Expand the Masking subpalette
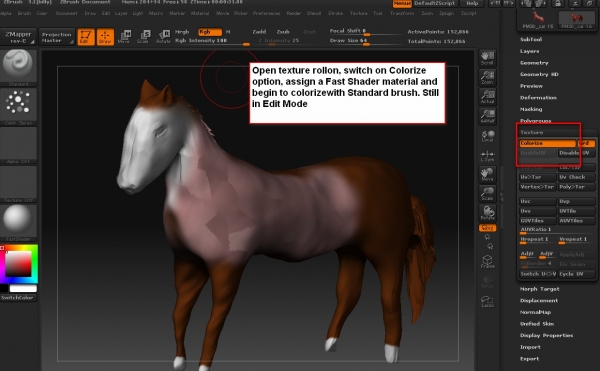 531,109
